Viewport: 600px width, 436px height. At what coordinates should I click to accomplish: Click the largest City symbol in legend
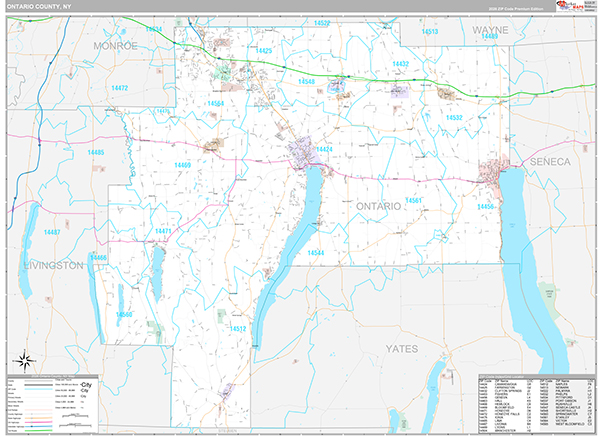(86, 385)
